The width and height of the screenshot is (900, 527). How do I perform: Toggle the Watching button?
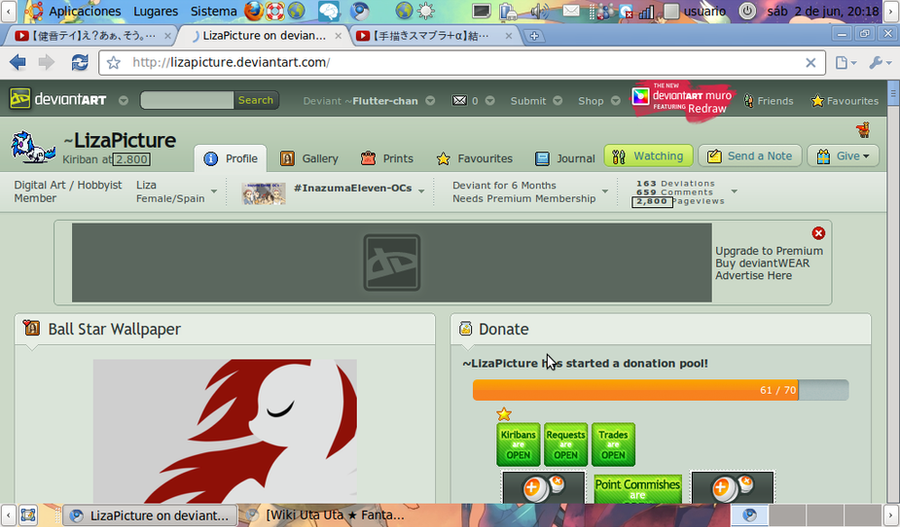[649, 156]
